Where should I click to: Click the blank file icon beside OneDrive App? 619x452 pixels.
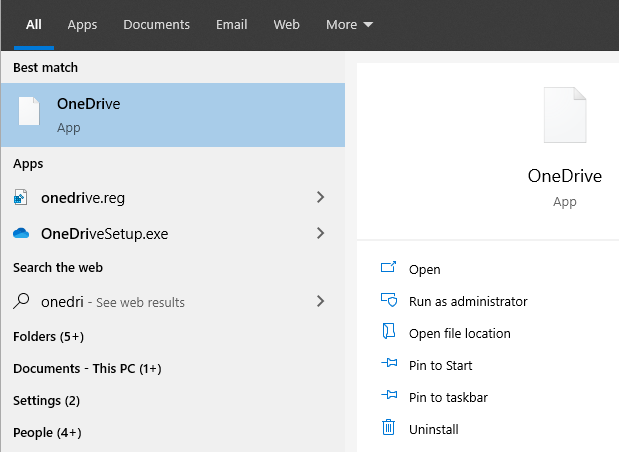pyautogui.click(x=29, y=111)
